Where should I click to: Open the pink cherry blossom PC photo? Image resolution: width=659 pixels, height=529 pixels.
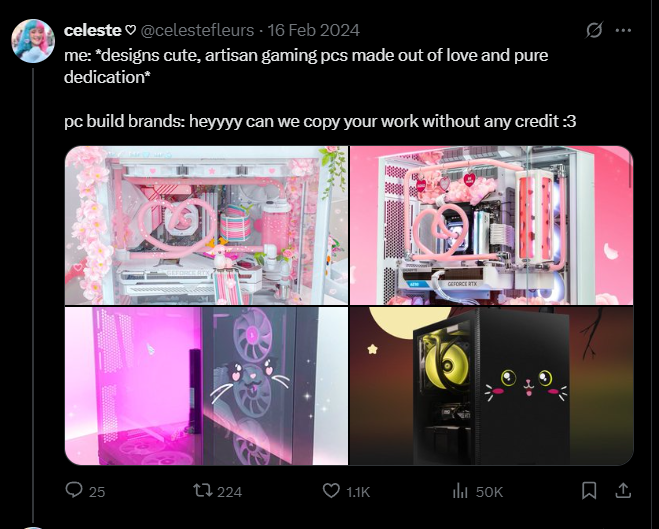click(x=206, y=225)
